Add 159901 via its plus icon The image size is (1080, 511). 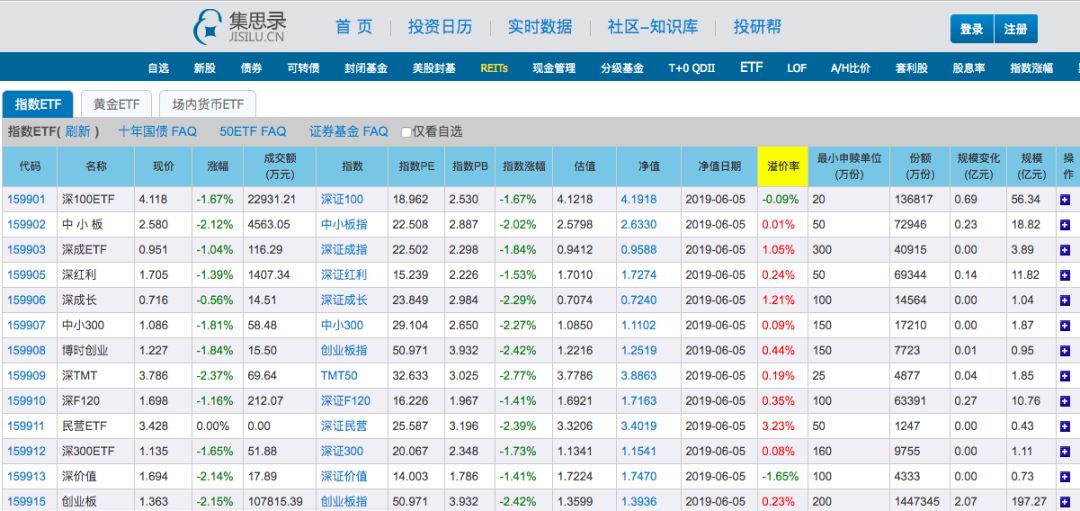1065,200
